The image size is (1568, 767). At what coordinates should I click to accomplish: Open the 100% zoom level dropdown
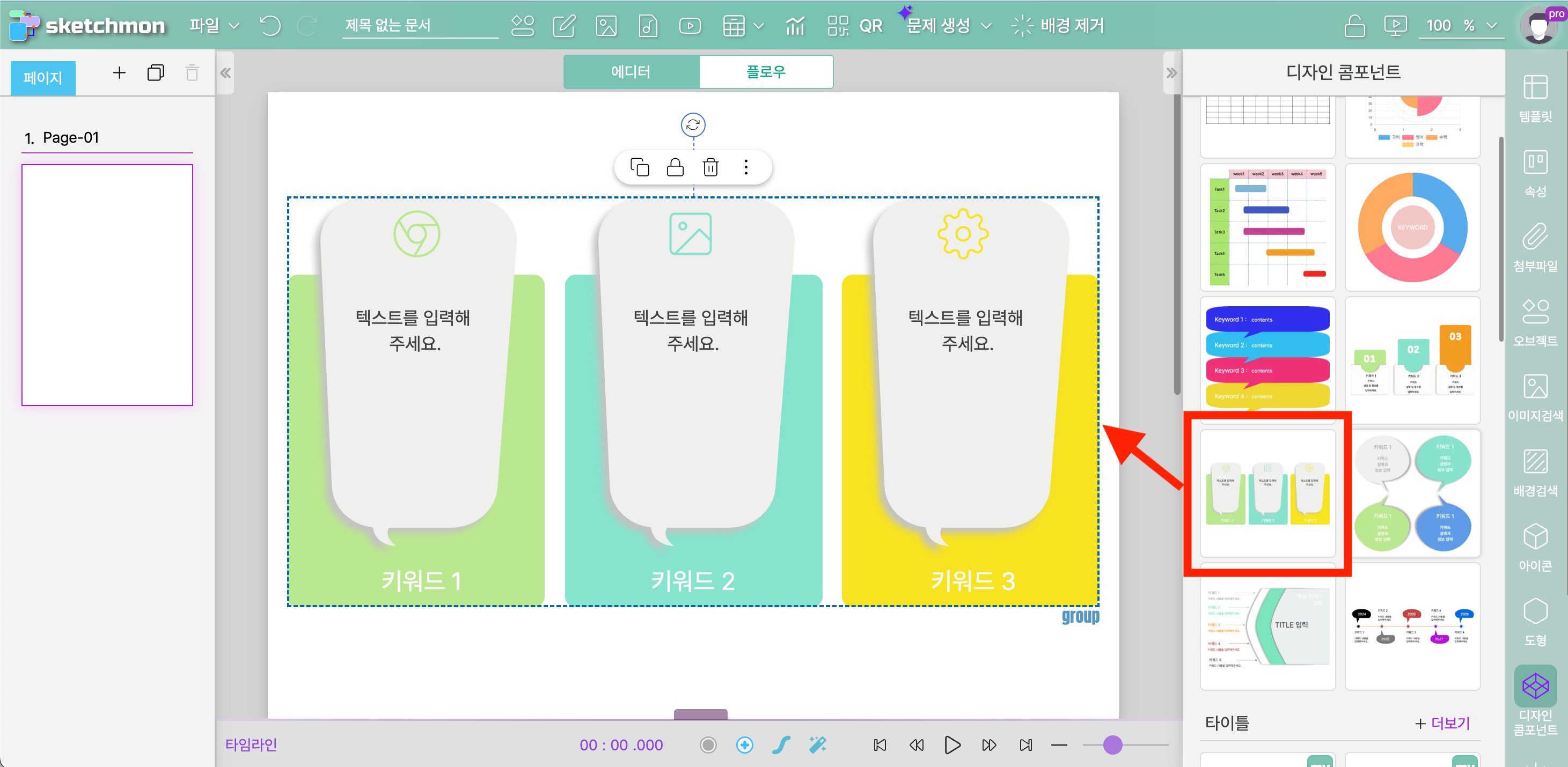pos(1461,26)
